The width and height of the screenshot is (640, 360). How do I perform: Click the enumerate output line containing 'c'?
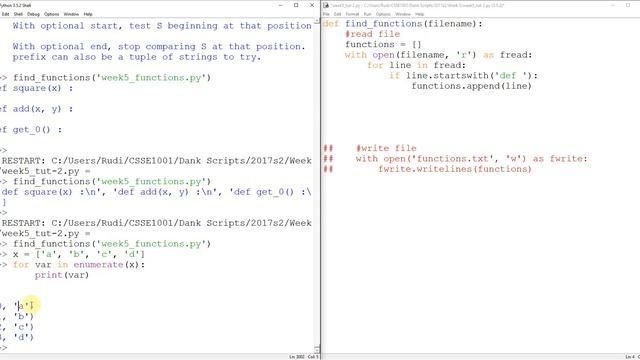(17, 327)
